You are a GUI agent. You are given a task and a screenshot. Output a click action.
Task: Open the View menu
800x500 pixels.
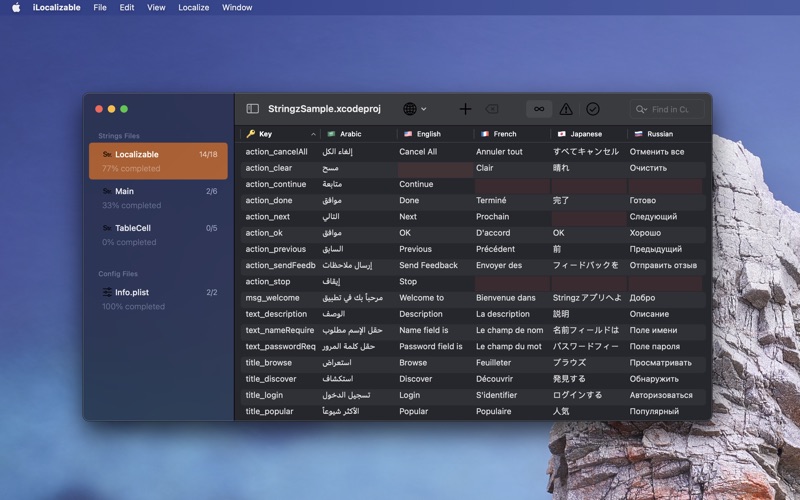156,7
